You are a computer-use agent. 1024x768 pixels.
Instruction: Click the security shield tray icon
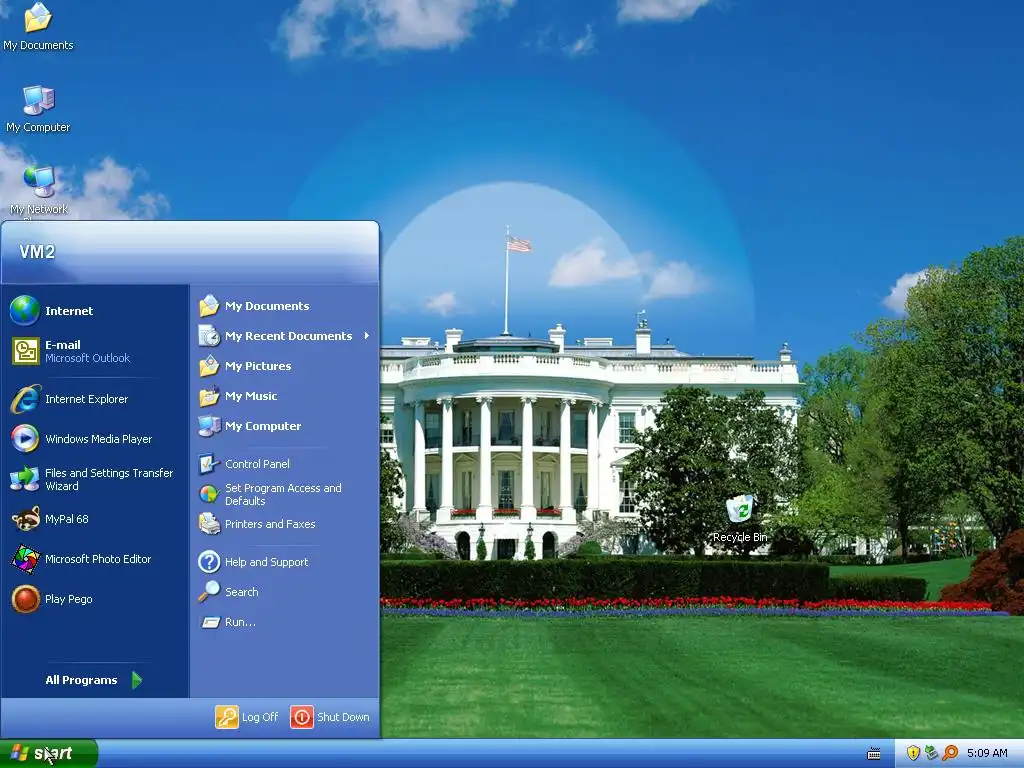pos(914,753)
